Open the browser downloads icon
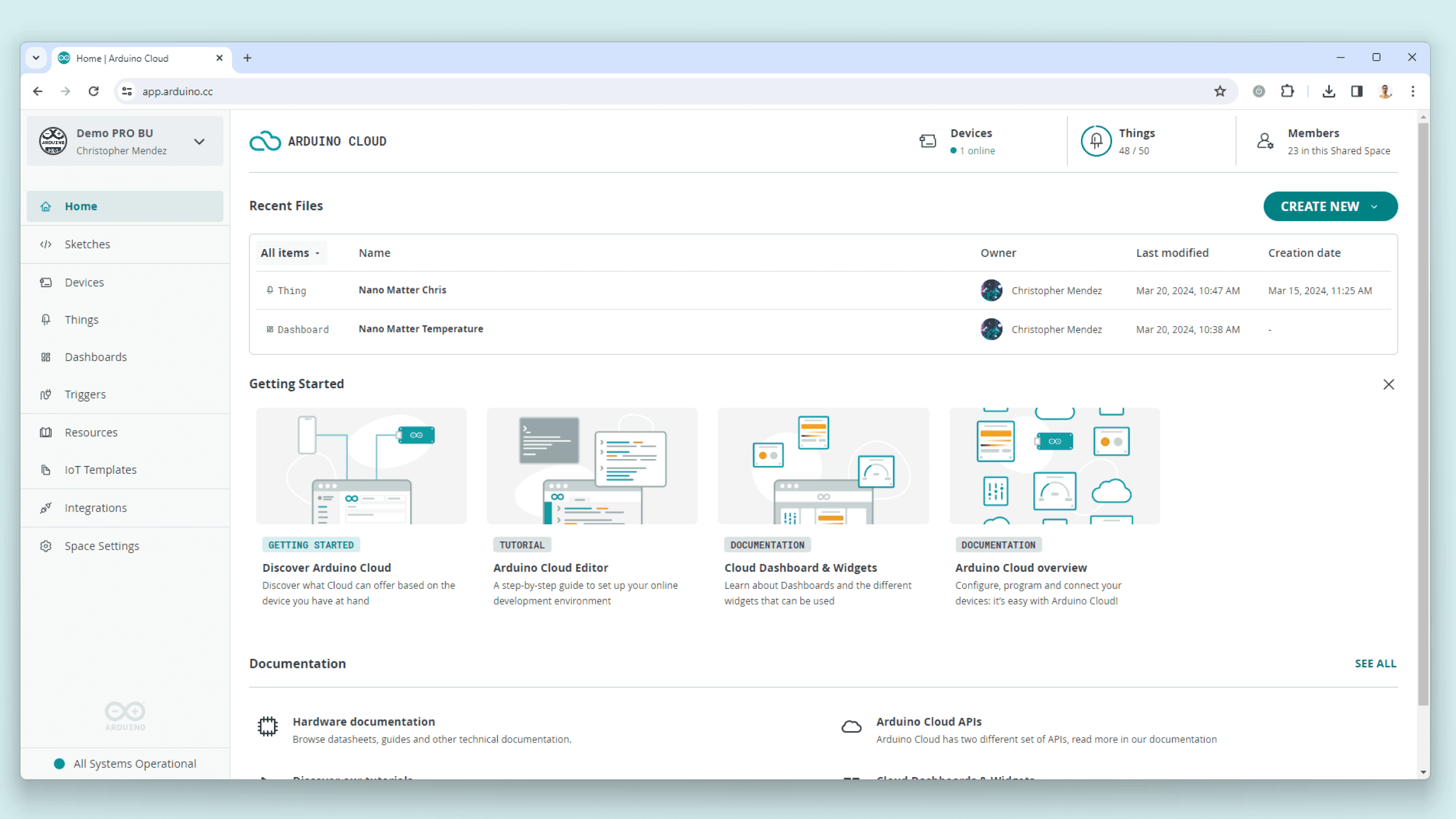The height and width of the screenshot is (819, 1456). (x=1328, y=92)
